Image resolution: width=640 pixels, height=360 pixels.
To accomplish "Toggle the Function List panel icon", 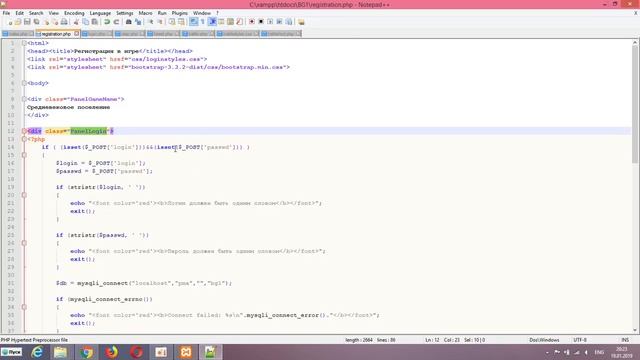I will pyautogui.click(x=239, y=22).
